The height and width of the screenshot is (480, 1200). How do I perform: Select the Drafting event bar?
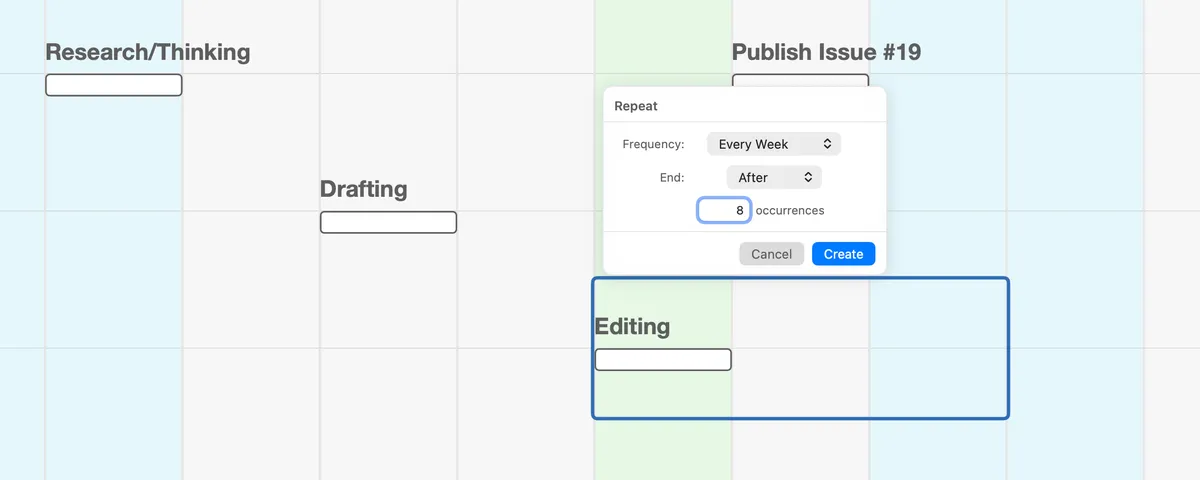point(388,222)
